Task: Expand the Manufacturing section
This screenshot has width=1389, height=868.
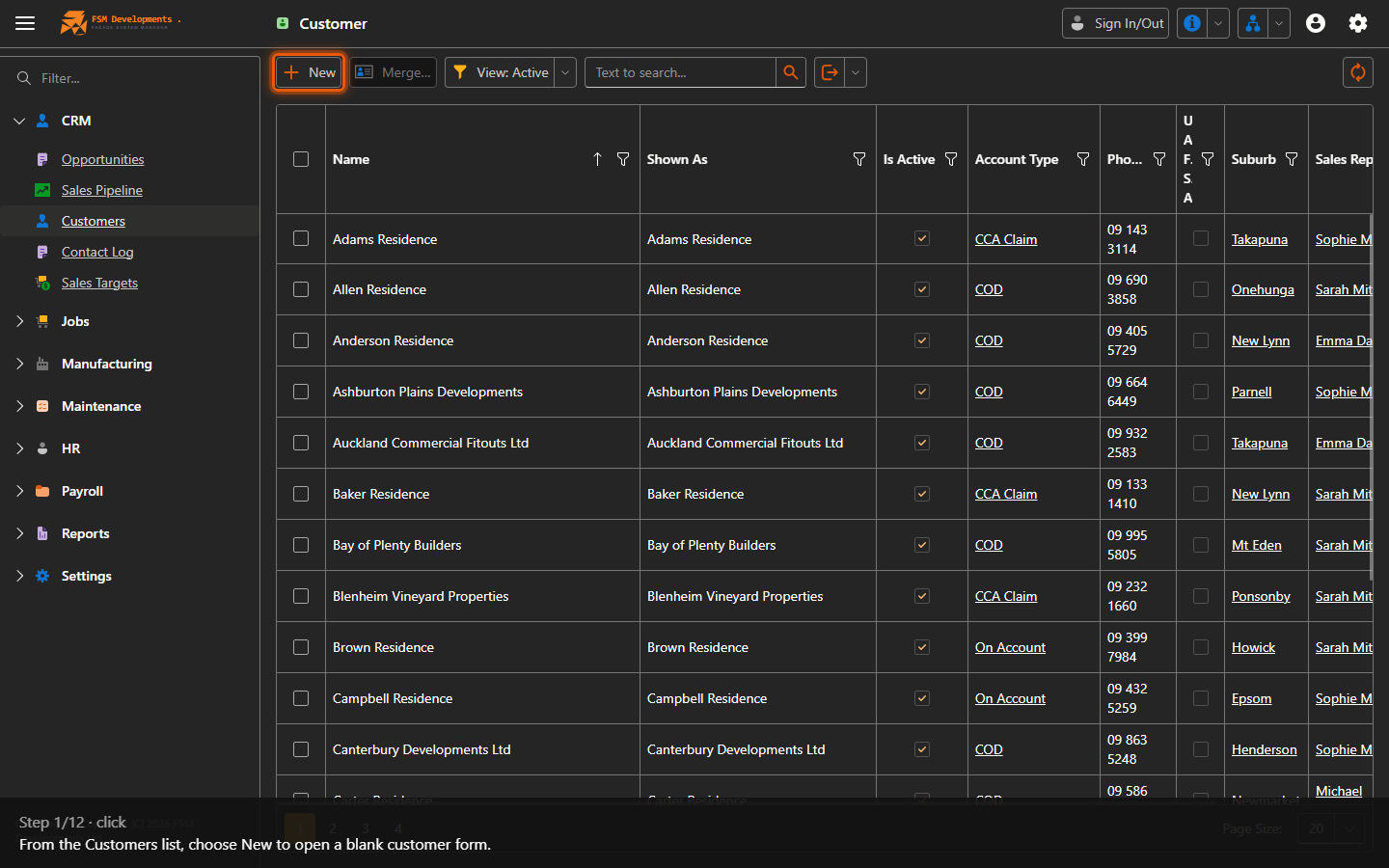Action: click(19, 364)
